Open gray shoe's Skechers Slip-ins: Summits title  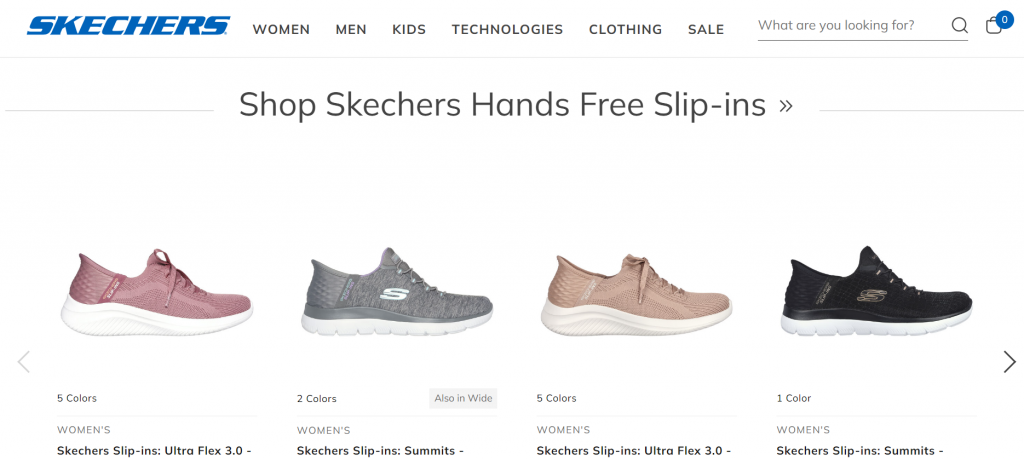point(380,451)
